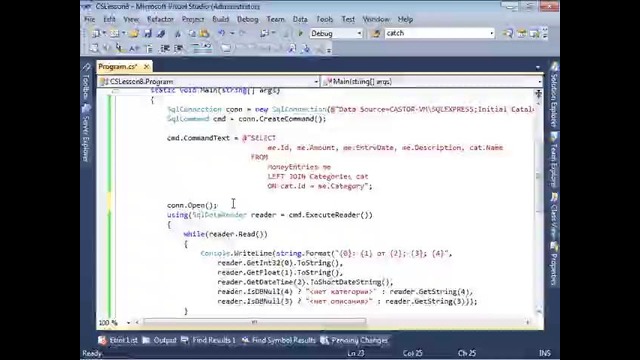
Task: Expand the text editor toolbar options arrow
Action: click(329, 50)
